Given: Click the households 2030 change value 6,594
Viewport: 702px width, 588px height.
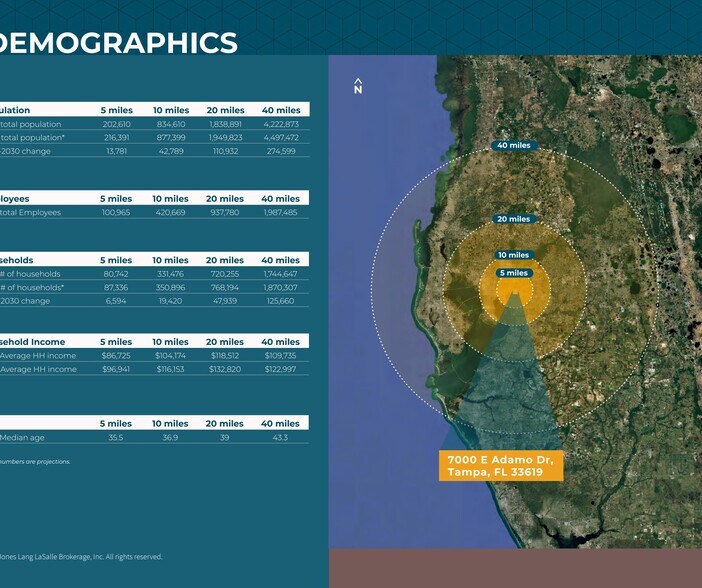Looking at the screenshot, I should tap(116, 300).
